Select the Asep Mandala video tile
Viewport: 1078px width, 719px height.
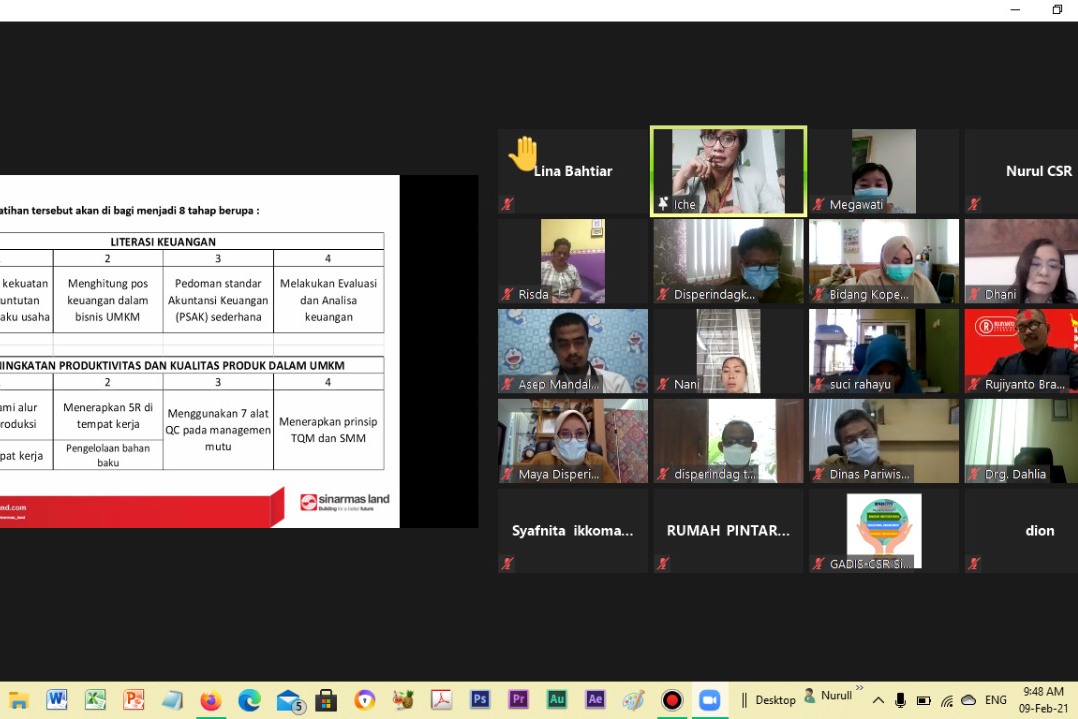(573, 351)
